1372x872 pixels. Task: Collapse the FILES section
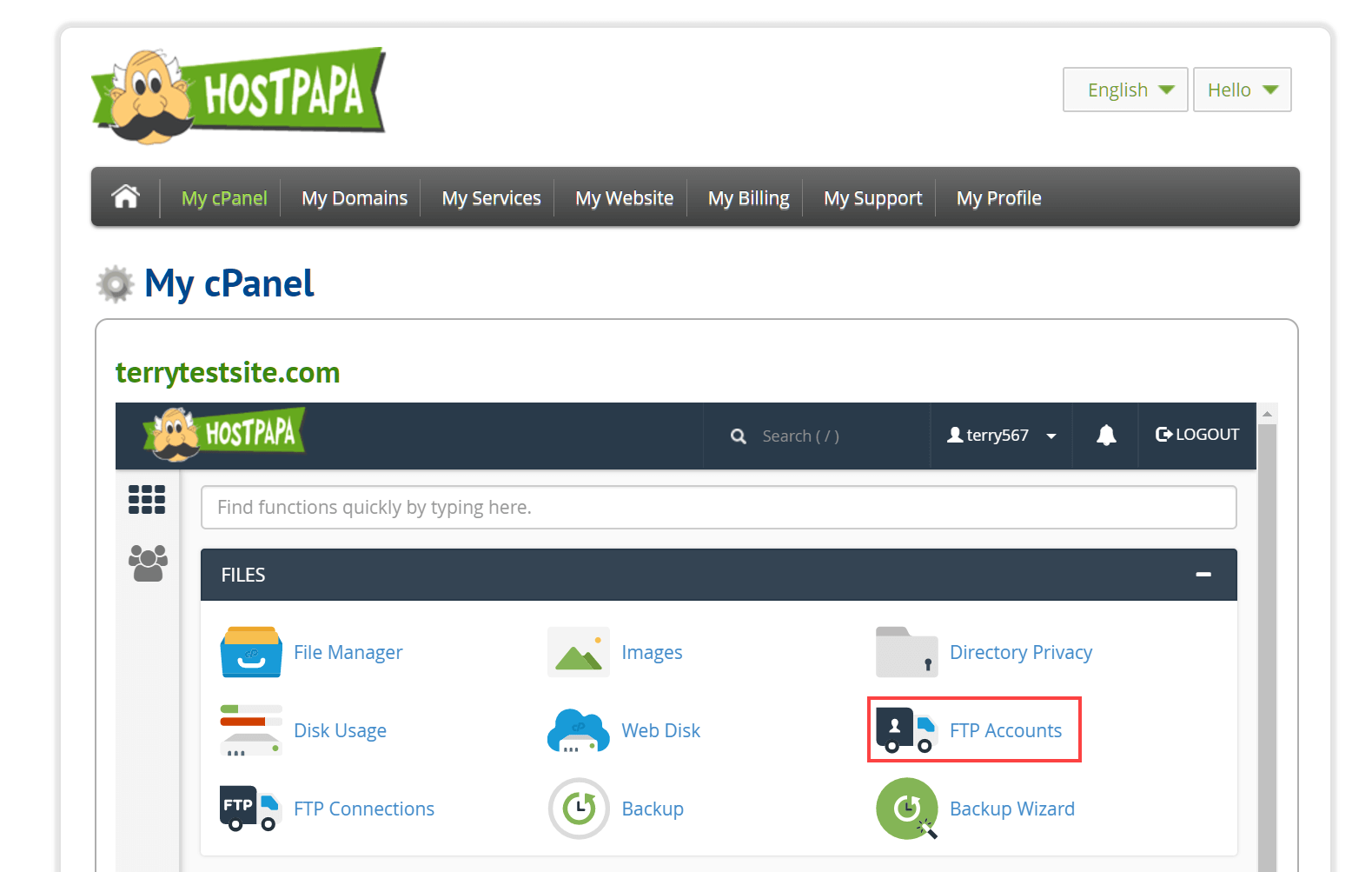coord(1203,575)
